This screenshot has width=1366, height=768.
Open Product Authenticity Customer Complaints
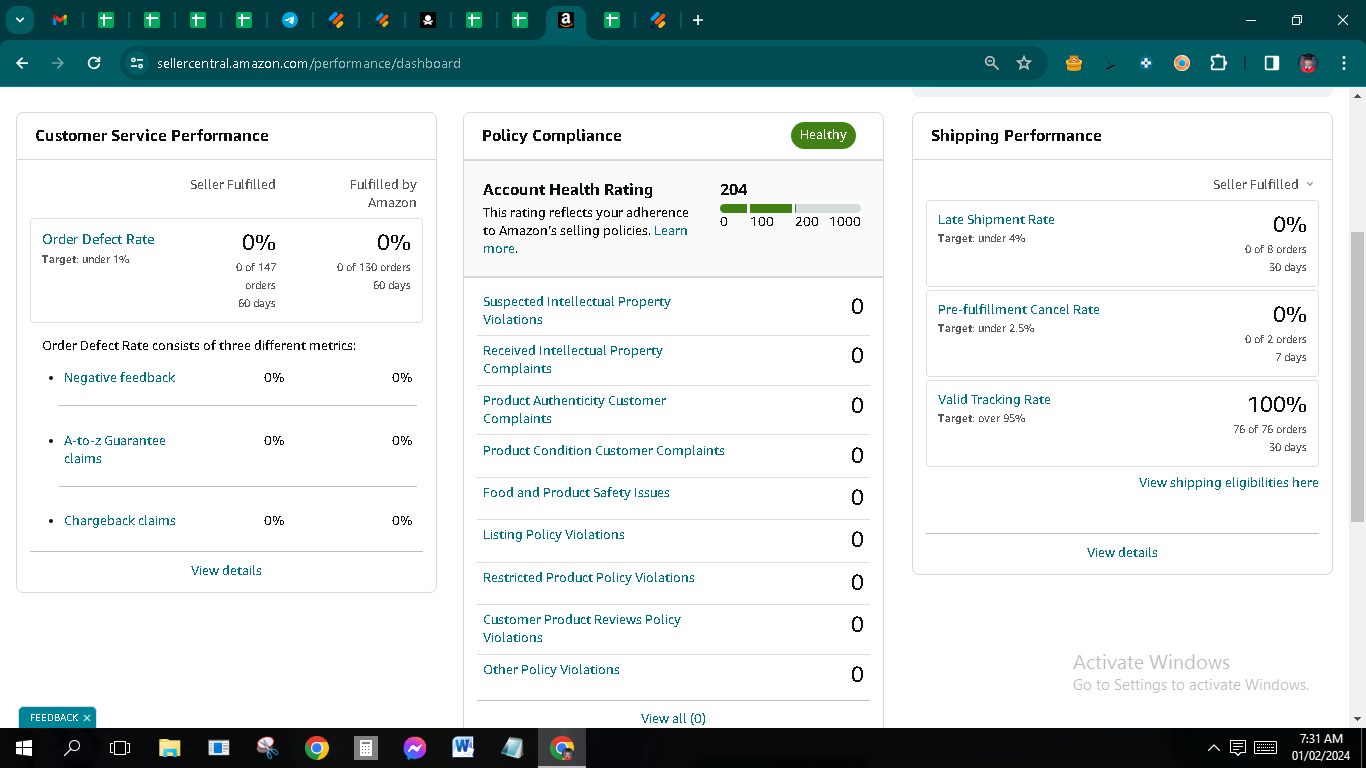pos(574,409)
